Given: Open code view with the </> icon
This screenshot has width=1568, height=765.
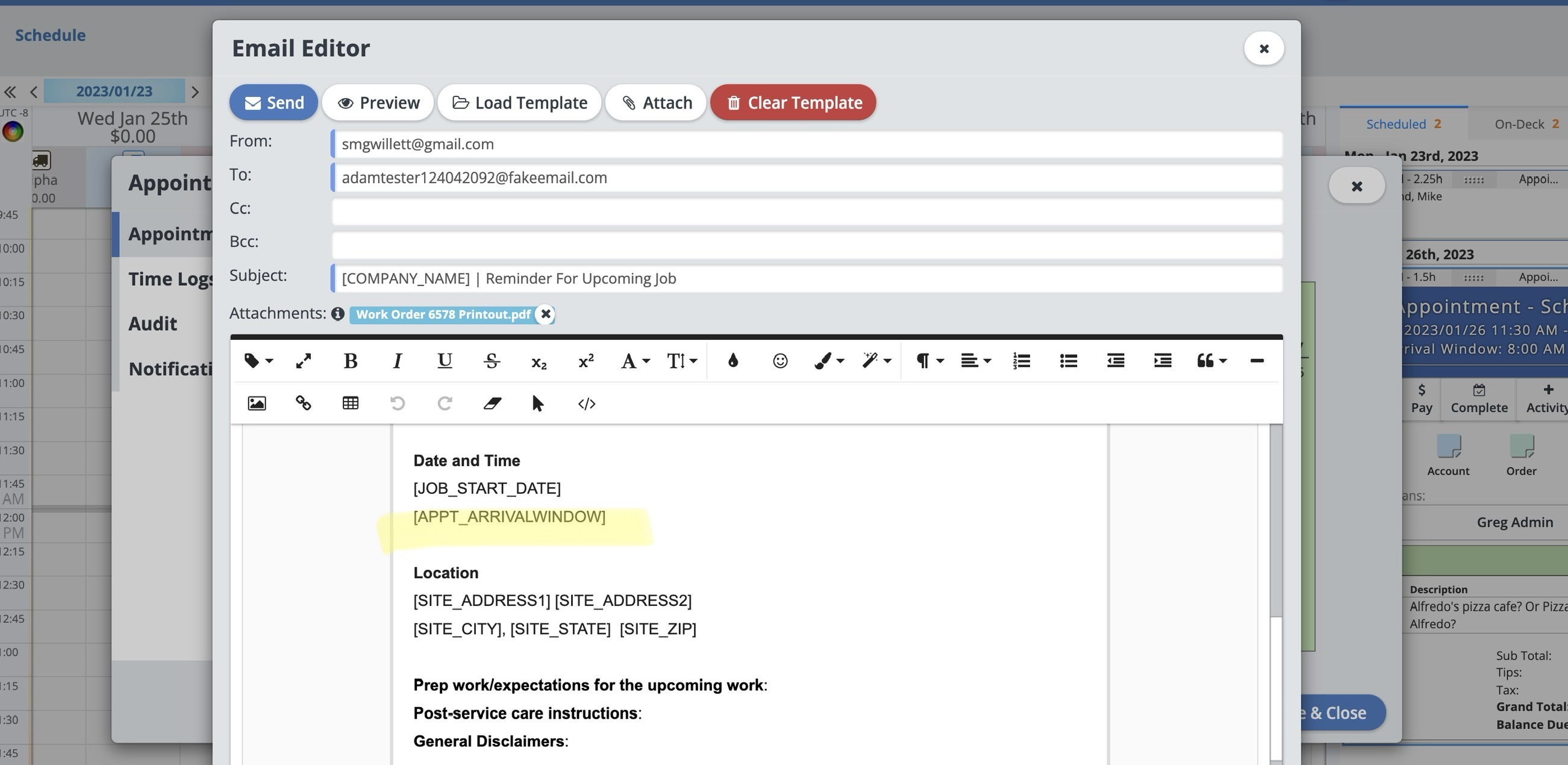Looking at the screenshot, I should coord(586,404).
